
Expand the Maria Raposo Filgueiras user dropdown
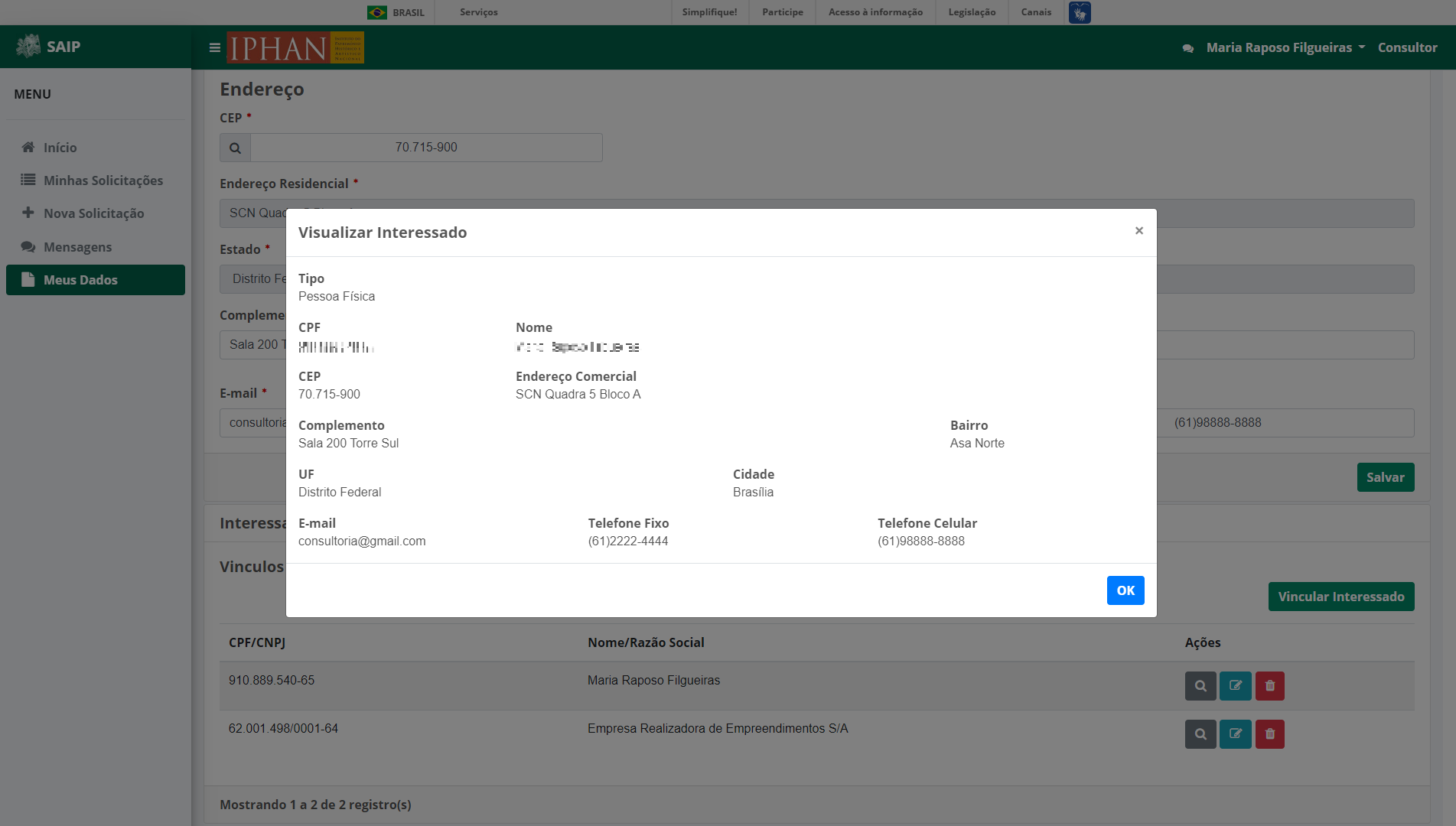click(x=1285, y=47)
